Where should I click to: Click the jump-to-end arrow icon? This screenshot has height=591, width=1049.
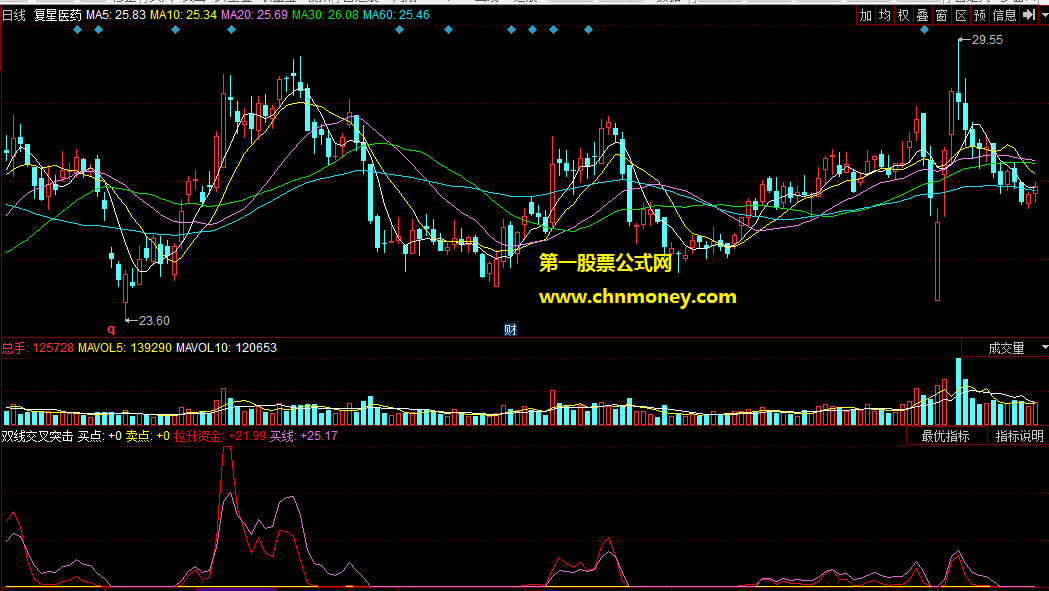coord(1029,15)
